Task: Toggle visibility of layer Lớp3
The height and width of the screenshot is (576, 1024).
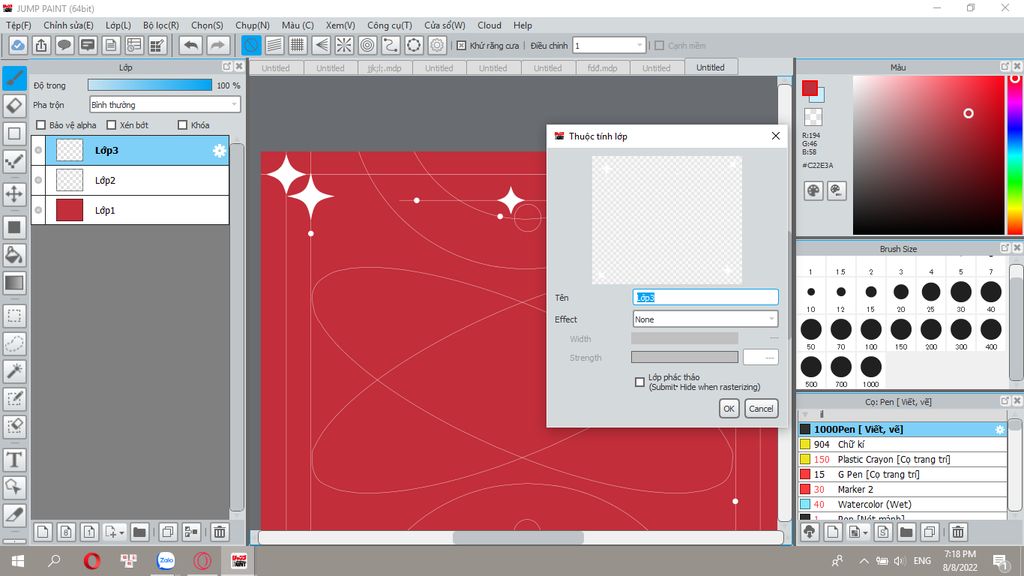Action: [x=39, y=150]
